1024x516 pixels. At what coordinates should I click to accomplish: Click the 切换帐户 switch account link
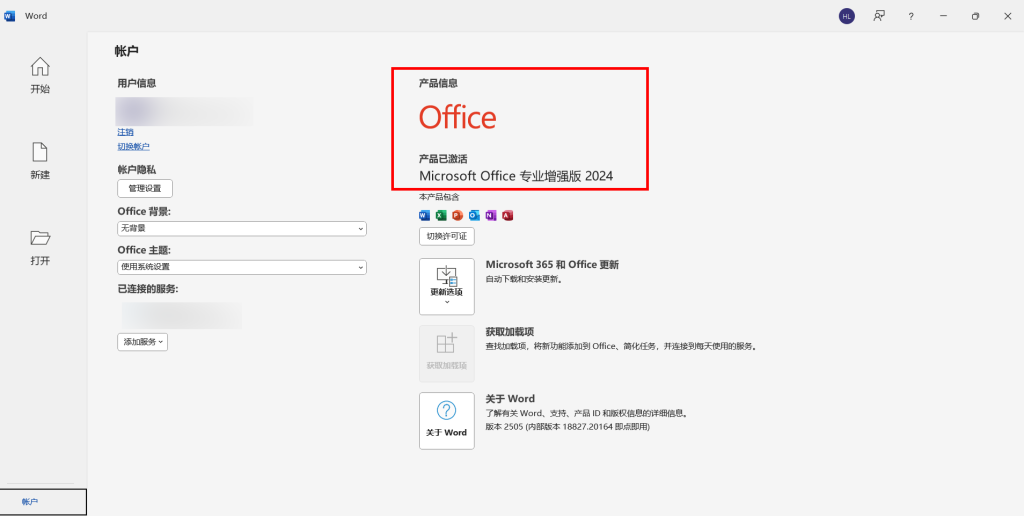[133, 146]
